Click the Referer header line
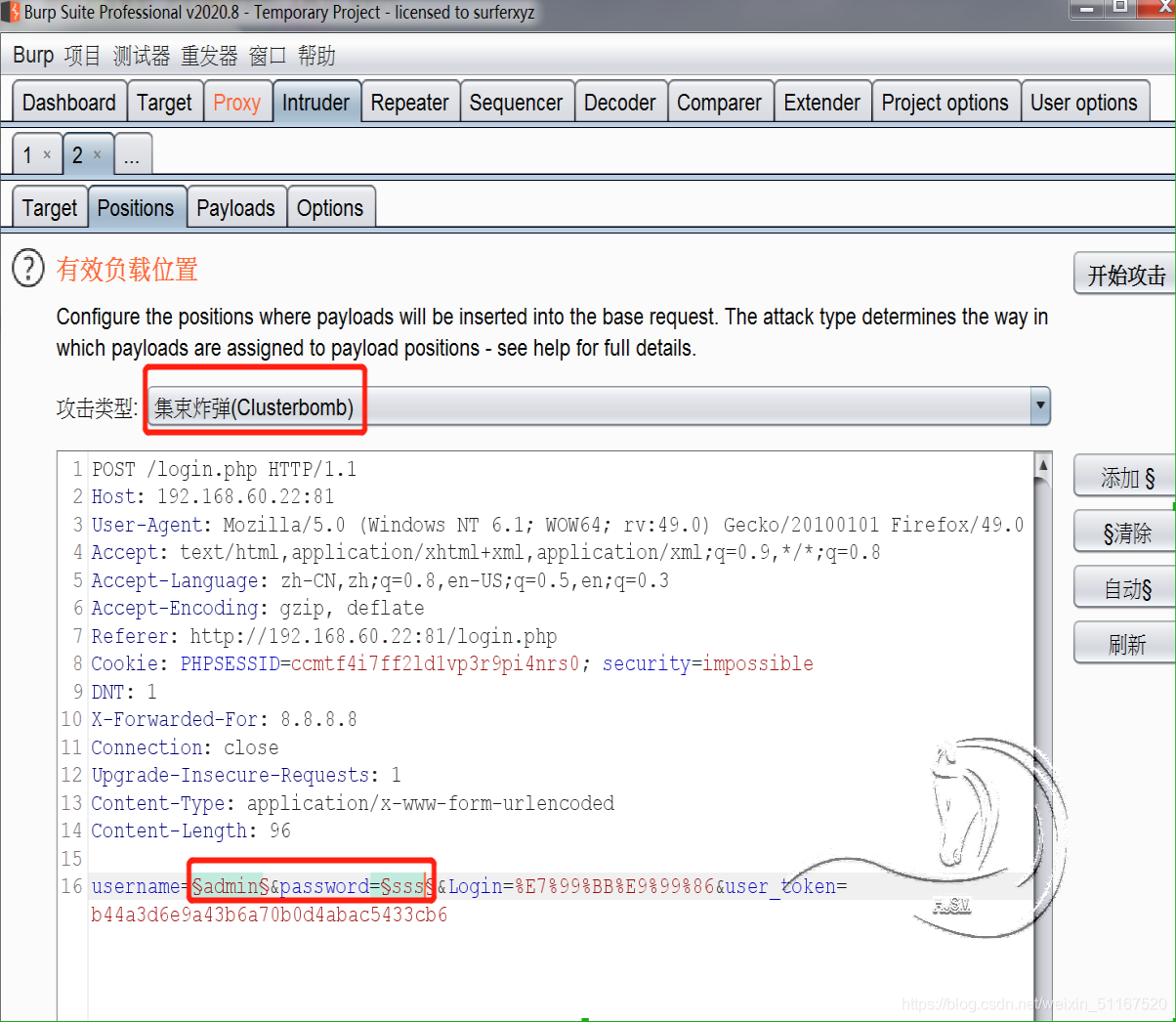1176x1022 pixels. coord(324,636)
